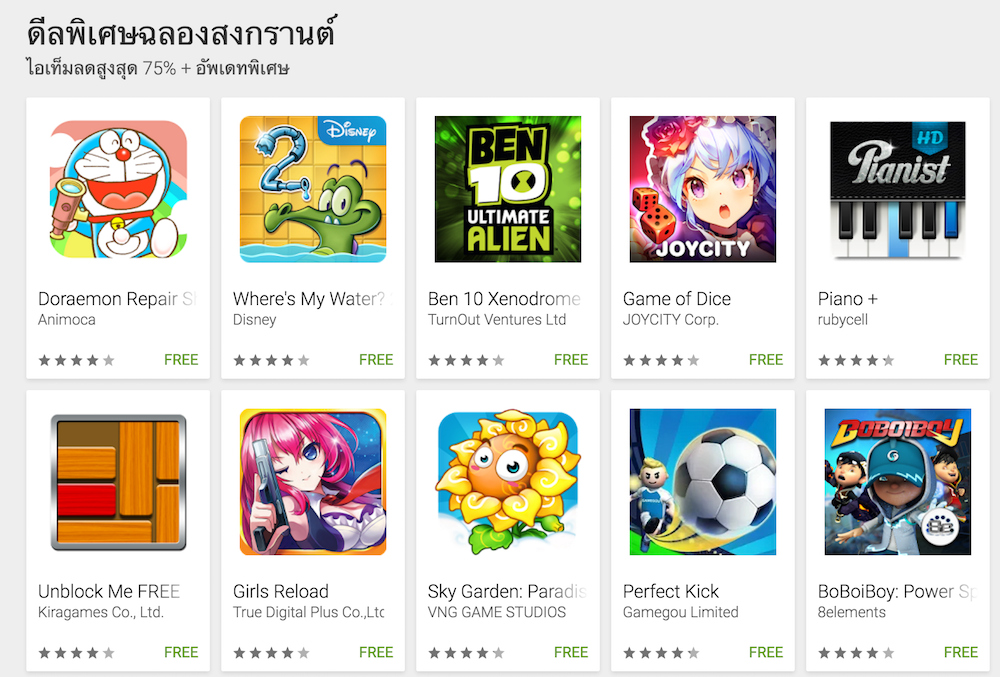Click the Sky Garden: Paradise title

(x=507, y=591)
